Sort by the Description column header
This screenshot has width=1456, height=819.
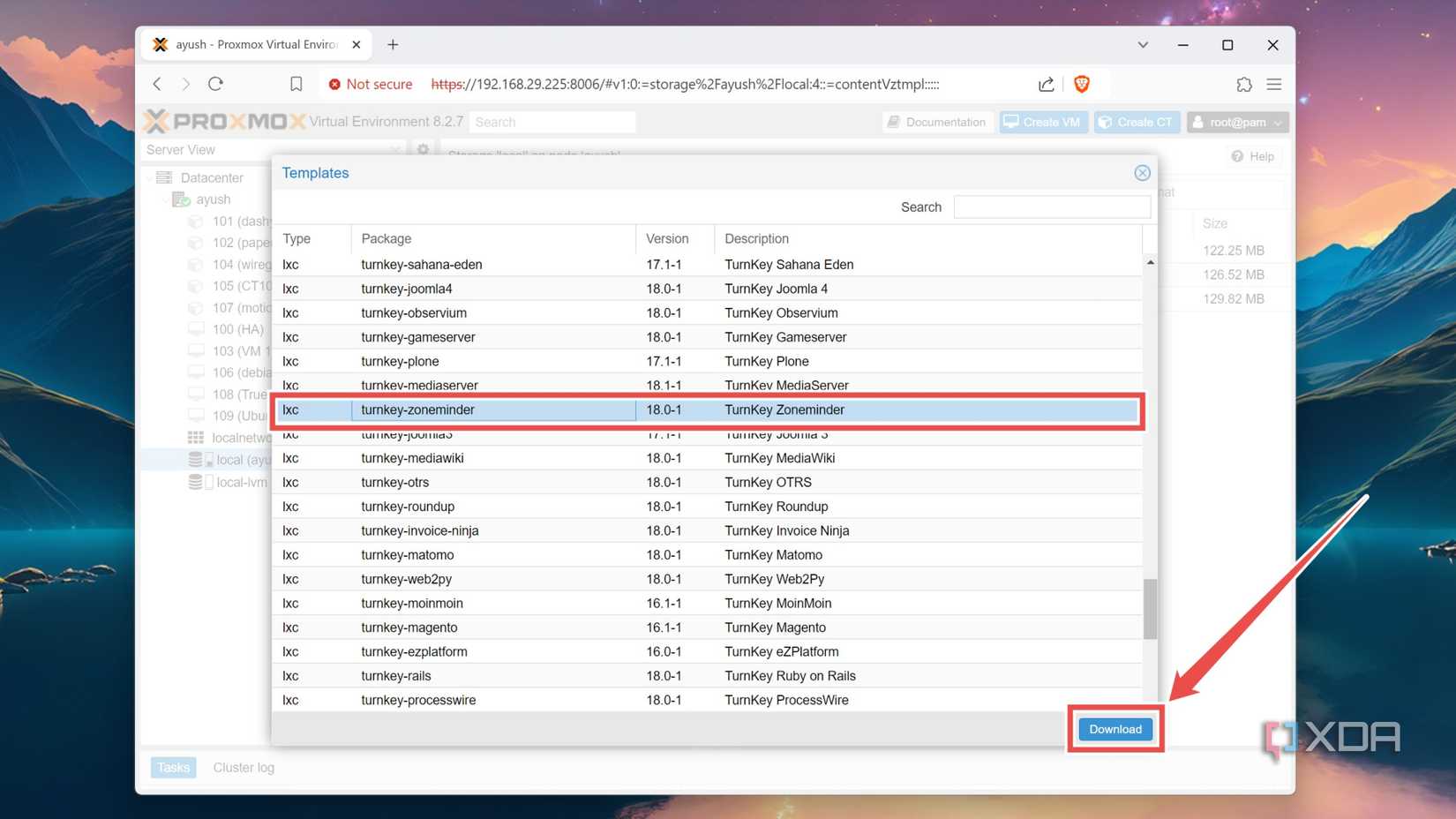tap(928, 238)
